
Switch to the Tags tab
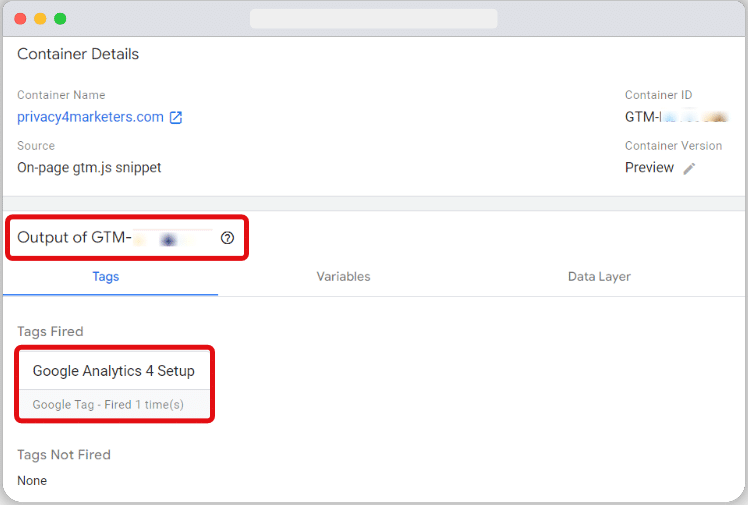[x=106, y=277]
